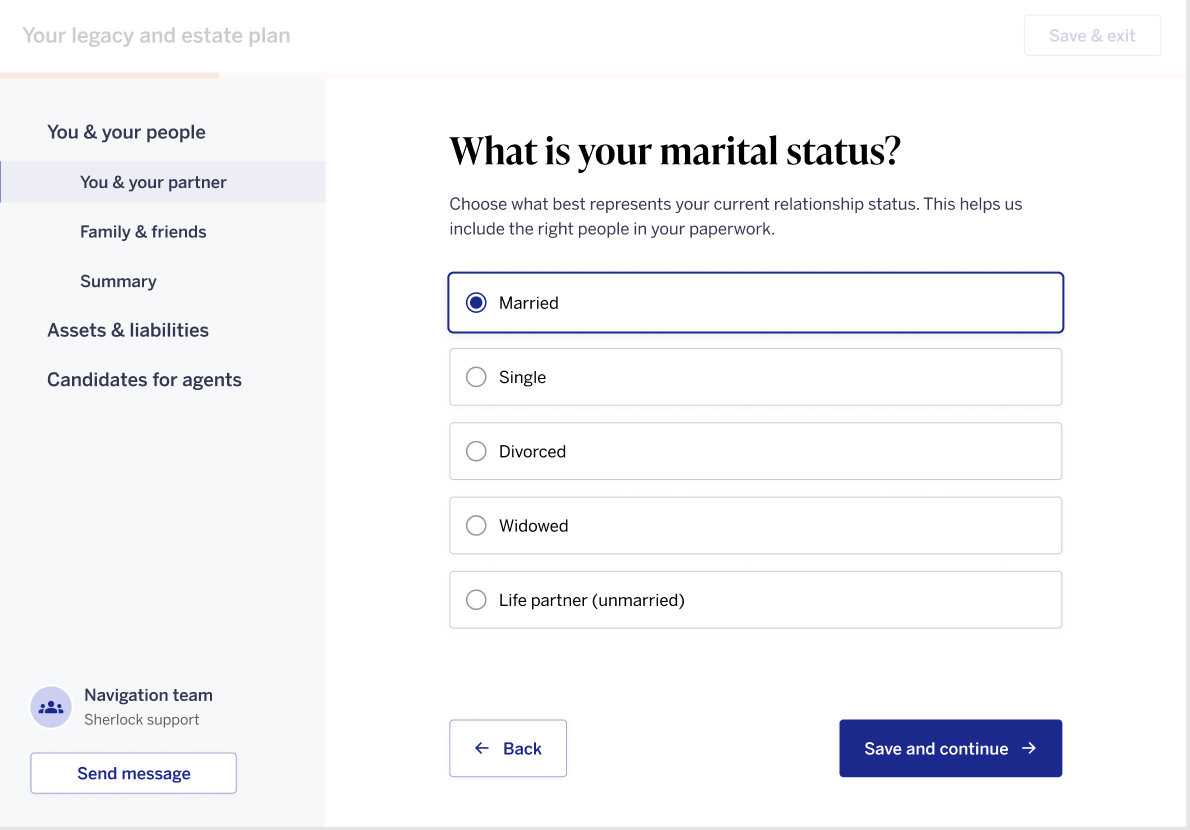The image size is (1190, 830).
Task: Choose the Divorced radio option
Action: pos(476,451)
